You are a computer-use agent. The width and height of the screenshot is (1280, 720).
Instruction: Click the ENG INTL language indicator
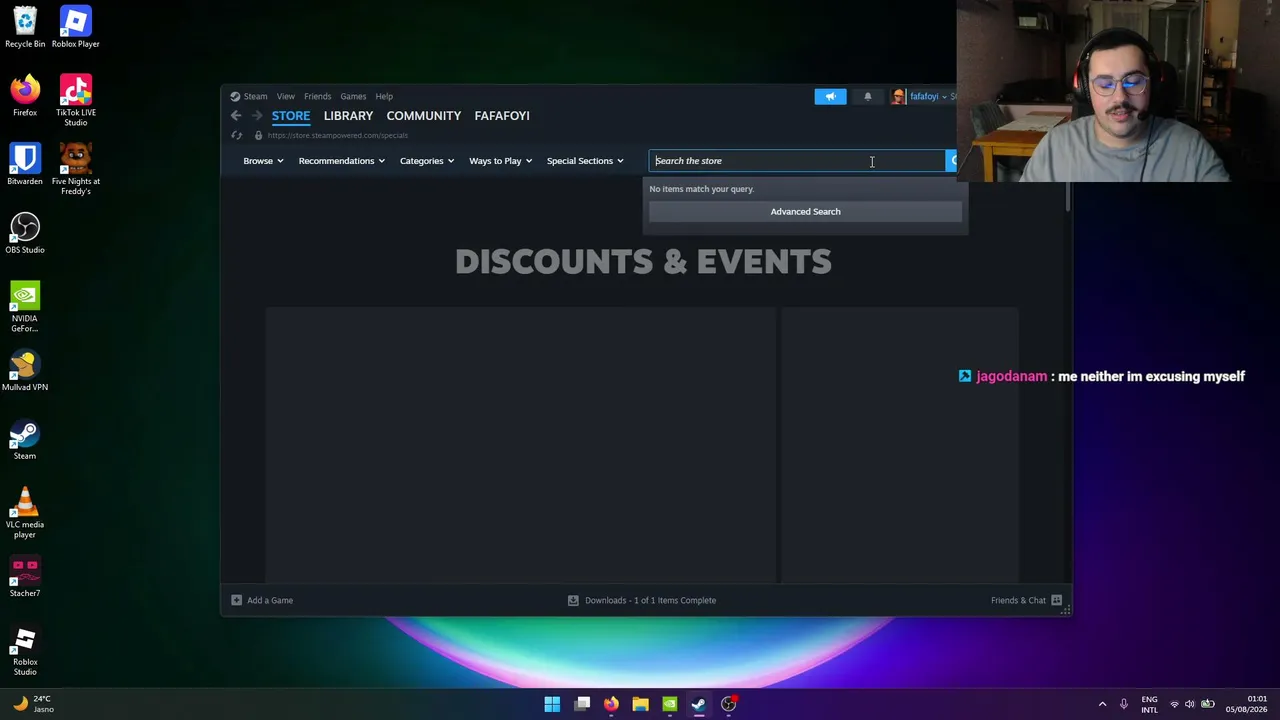[1149, 704]
